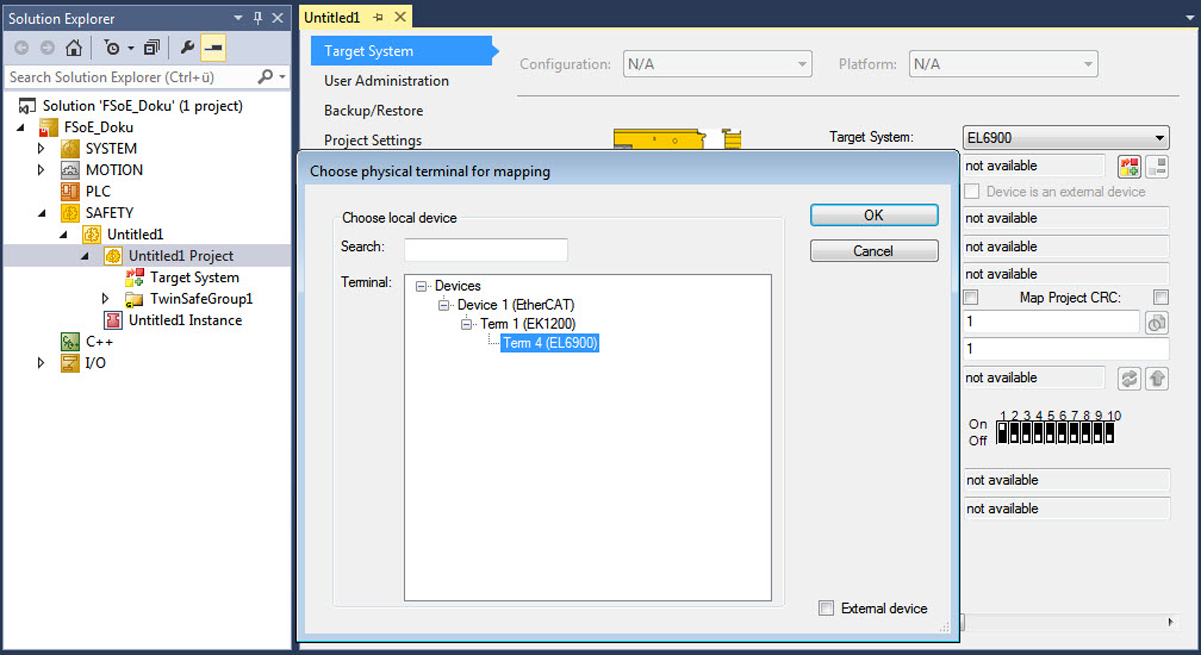Tick checkbox right of Map Project CRC
1201x655 pixels.
pyautogui.click(x=1160, y=298)
